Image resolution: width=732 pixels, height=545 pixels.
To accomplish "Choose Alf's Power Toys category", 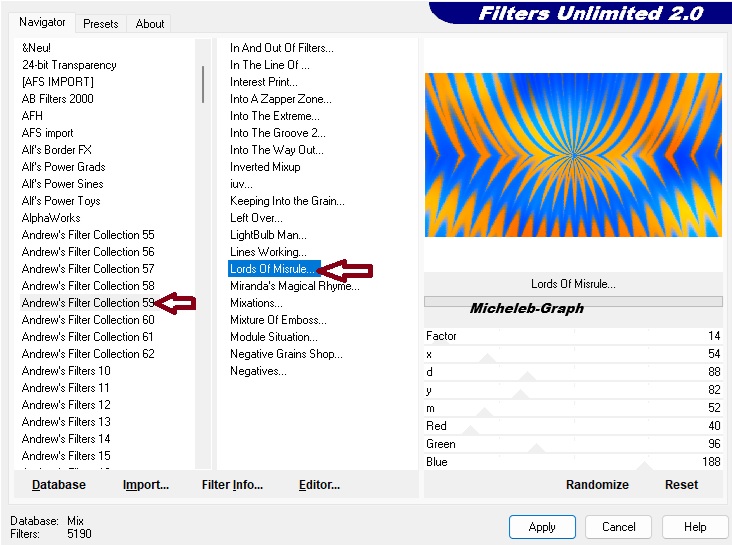I will [x=61, y=201].
